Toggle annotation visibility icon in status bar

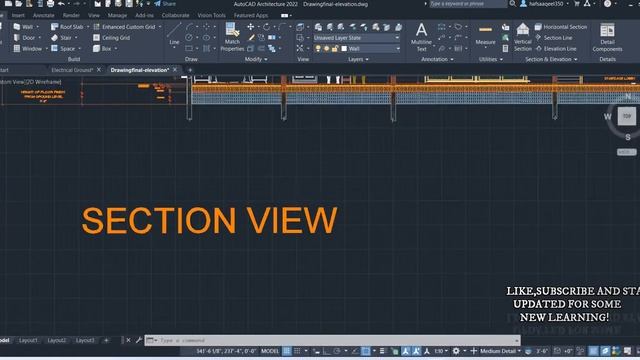(x=405, y=351)
